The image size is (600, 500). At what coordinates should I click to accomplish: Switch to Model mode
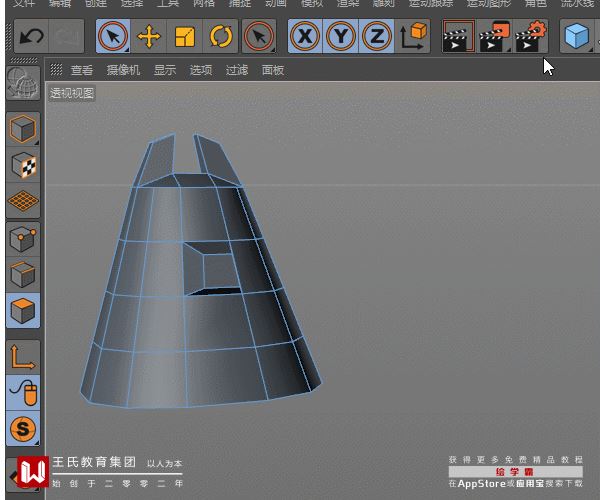[23, 129]
